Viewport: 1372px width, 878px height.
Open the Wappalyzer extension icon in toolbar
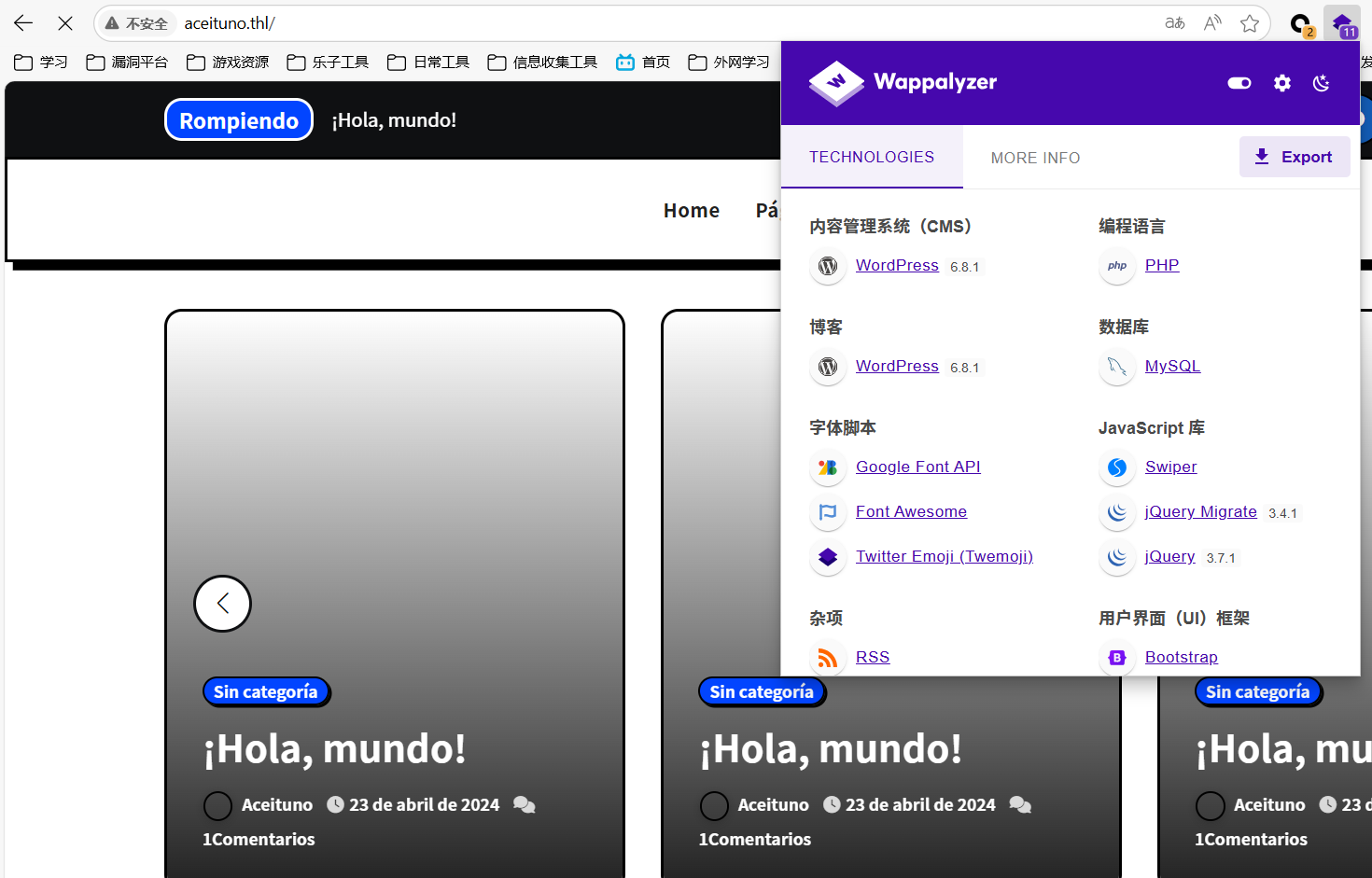tap(1343, 23)
